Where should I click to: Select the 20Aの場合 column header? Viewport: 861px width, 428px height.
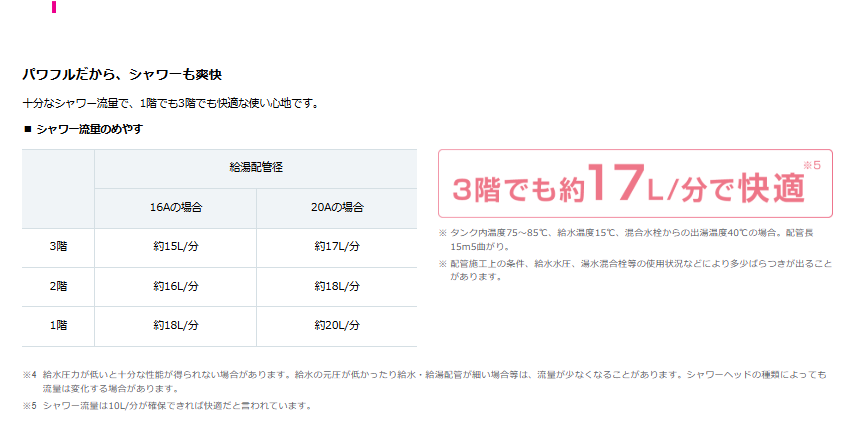click(336, 208)
